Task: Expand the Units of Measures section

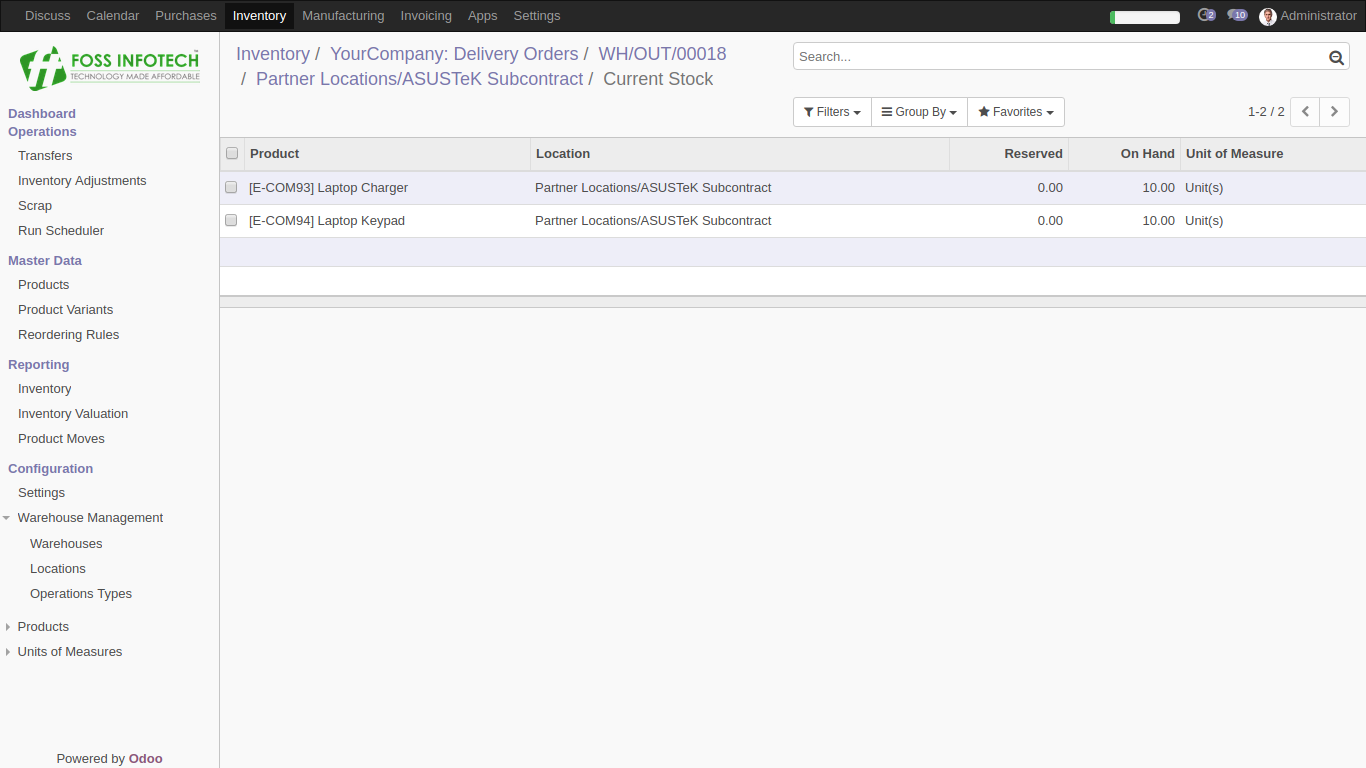Action: click(x=70, y=652)
